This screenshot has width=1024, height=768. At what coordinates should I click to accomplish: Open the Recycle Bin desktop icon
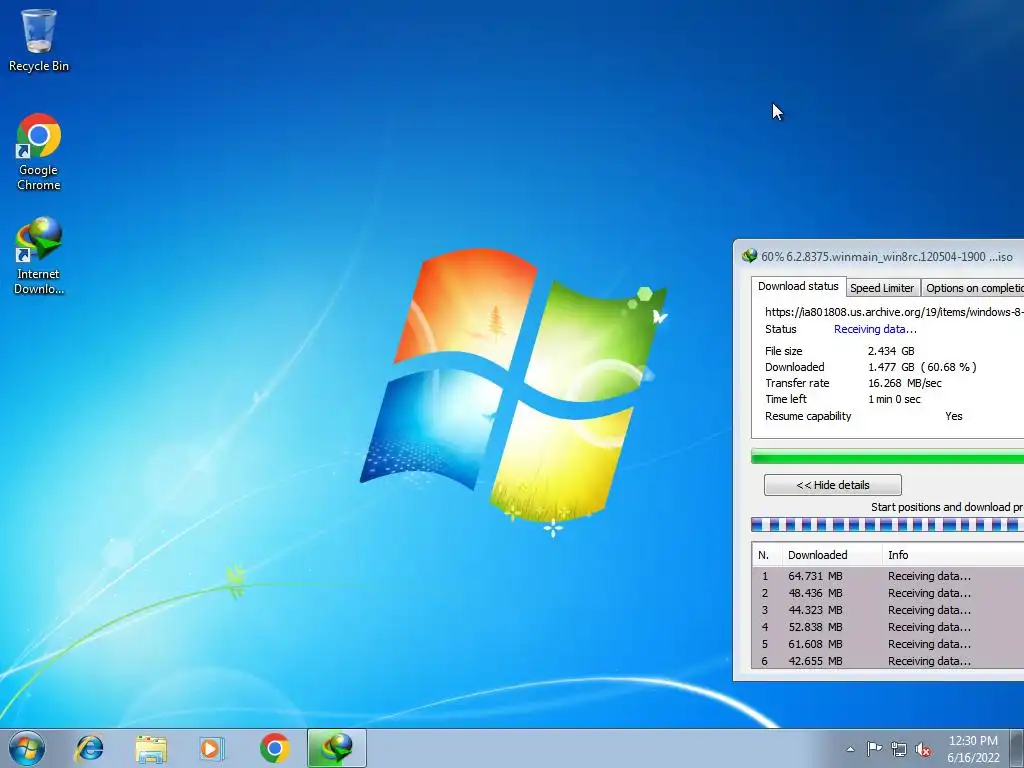point(39,40)
